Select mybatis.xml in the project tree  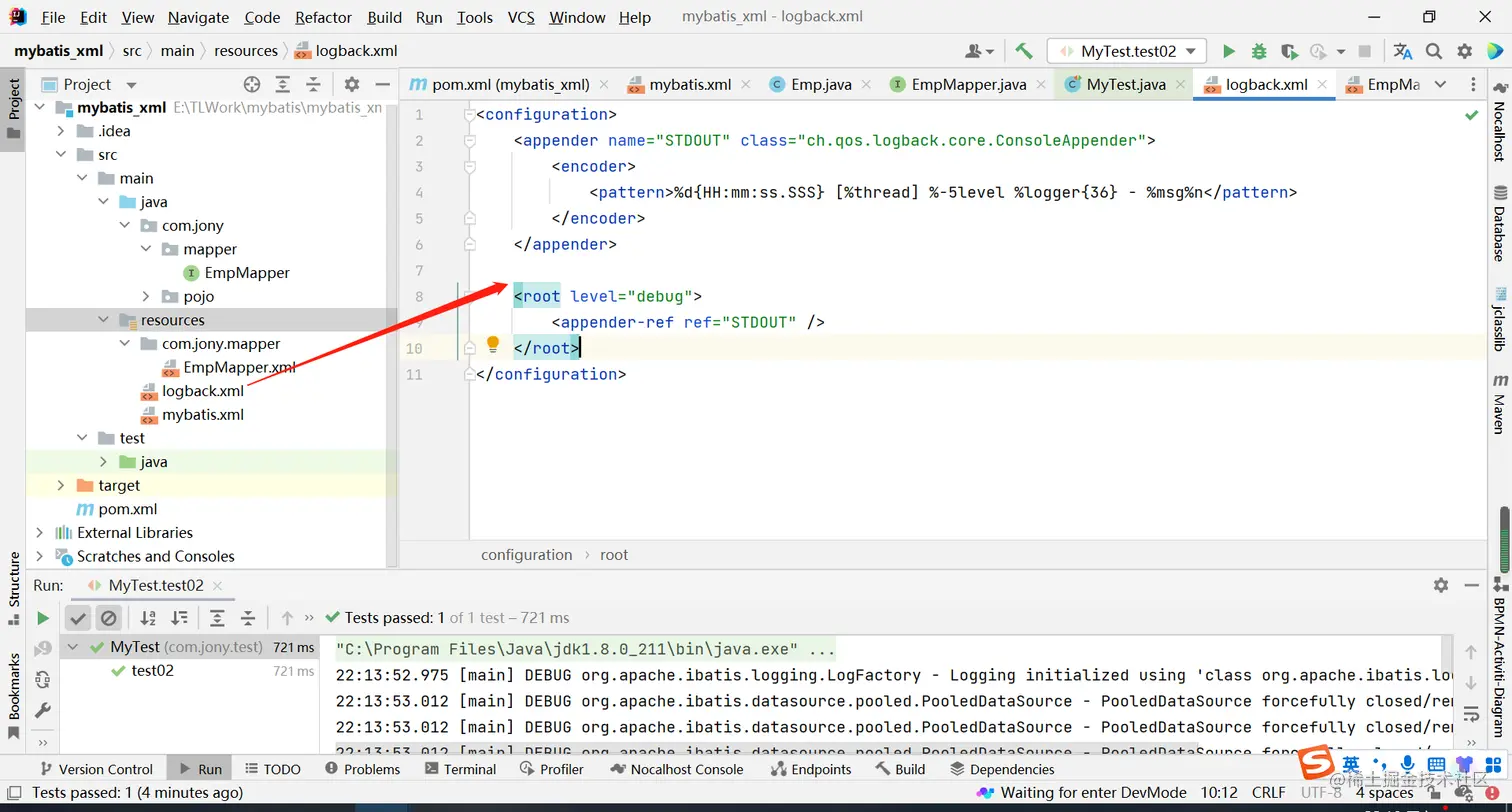(x=203, y=415)
